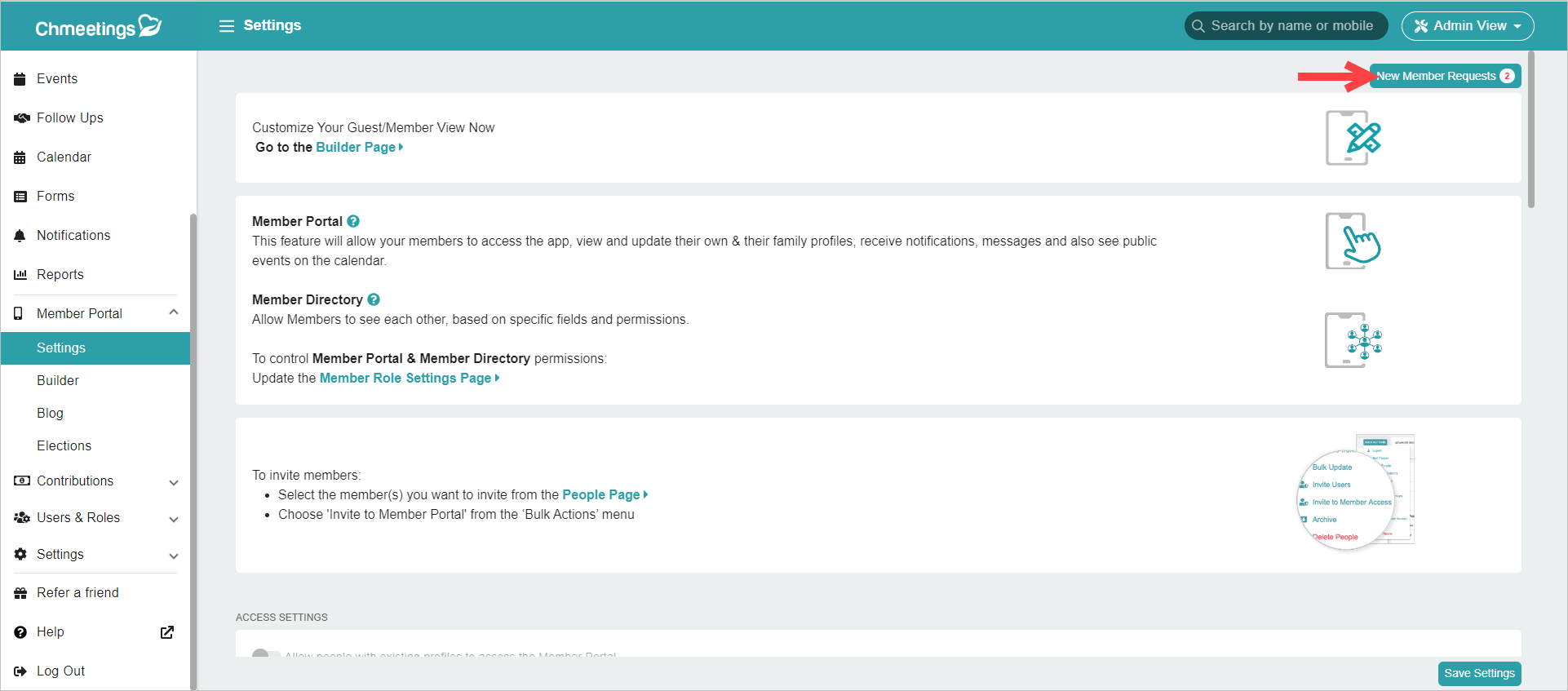Click the sidebar vertical scrollbar
Image resolution: width=1568 pixels, height=691 pixels.
pos(193,450)
